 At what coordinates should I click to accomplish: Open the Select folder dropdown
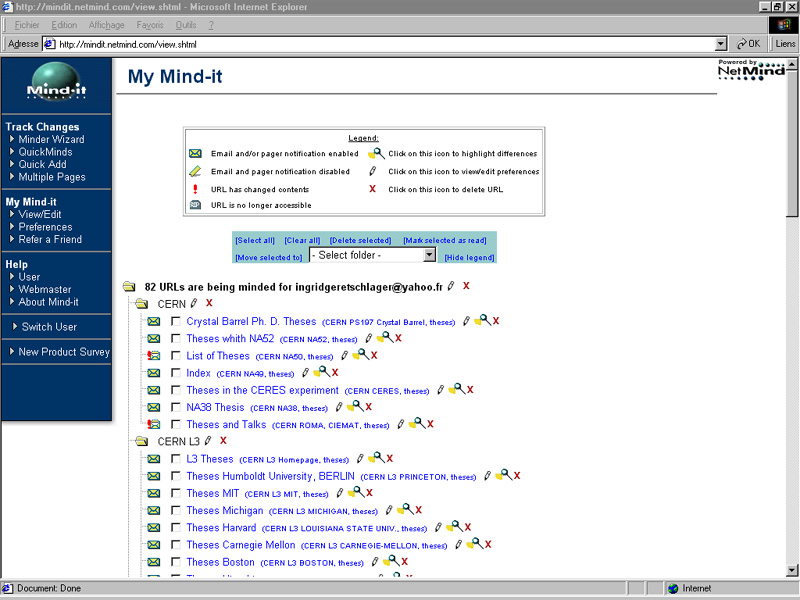[x=372, y=255]
